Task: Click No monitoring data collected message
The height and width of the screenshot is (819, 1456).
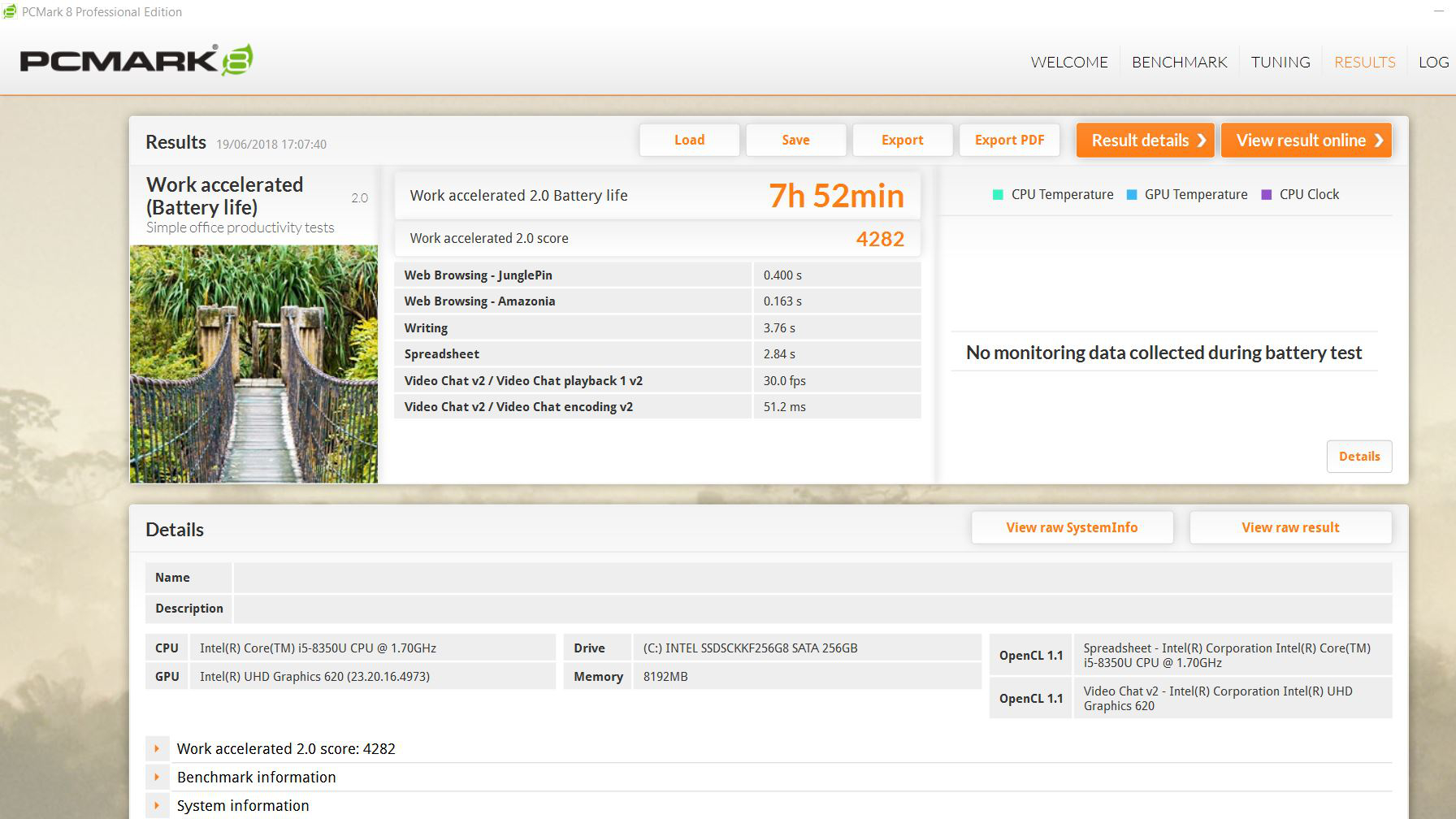Action: tap(1163, 353)
